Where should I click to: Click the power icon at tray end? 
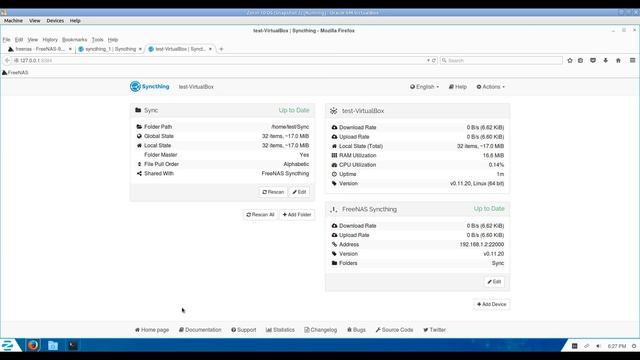coord(634,346)
